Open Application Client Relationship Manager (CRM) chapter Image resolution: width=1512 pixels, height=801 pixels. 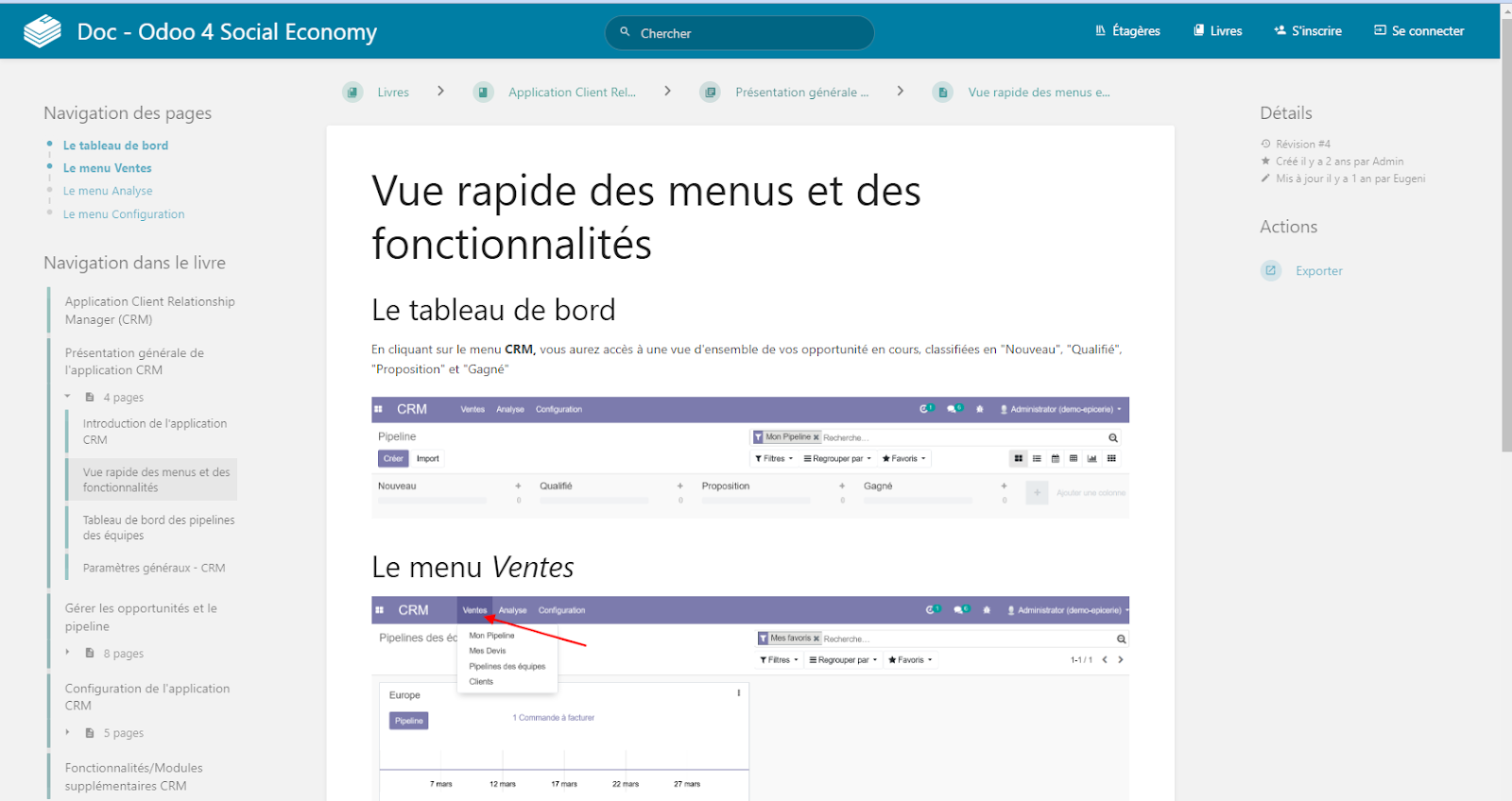click(149, 311)
